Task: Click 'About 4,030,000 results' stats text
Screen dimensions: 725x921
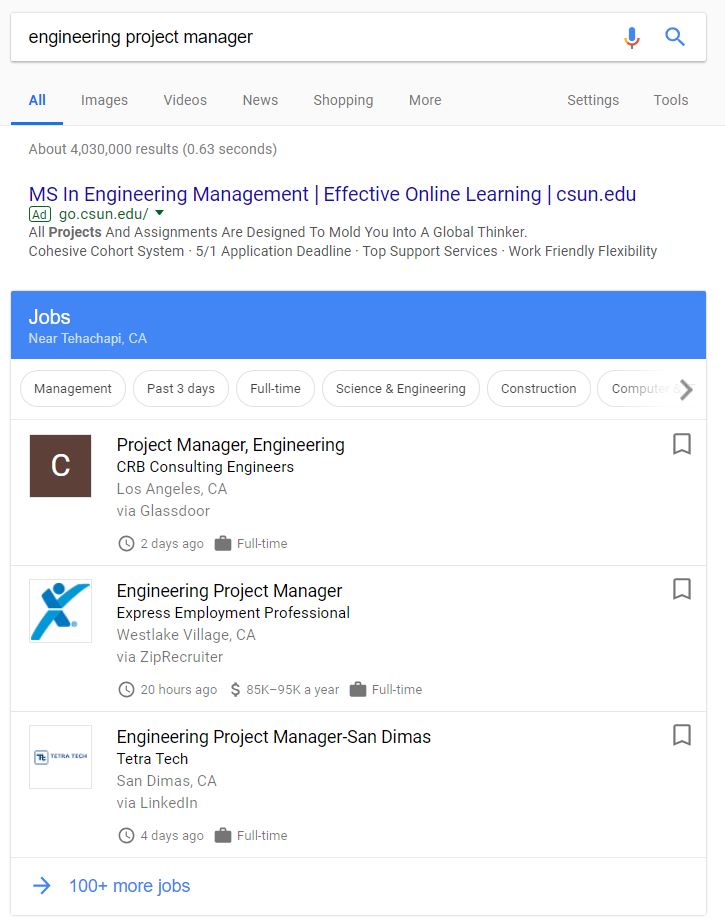Action: tap(103, 149)
